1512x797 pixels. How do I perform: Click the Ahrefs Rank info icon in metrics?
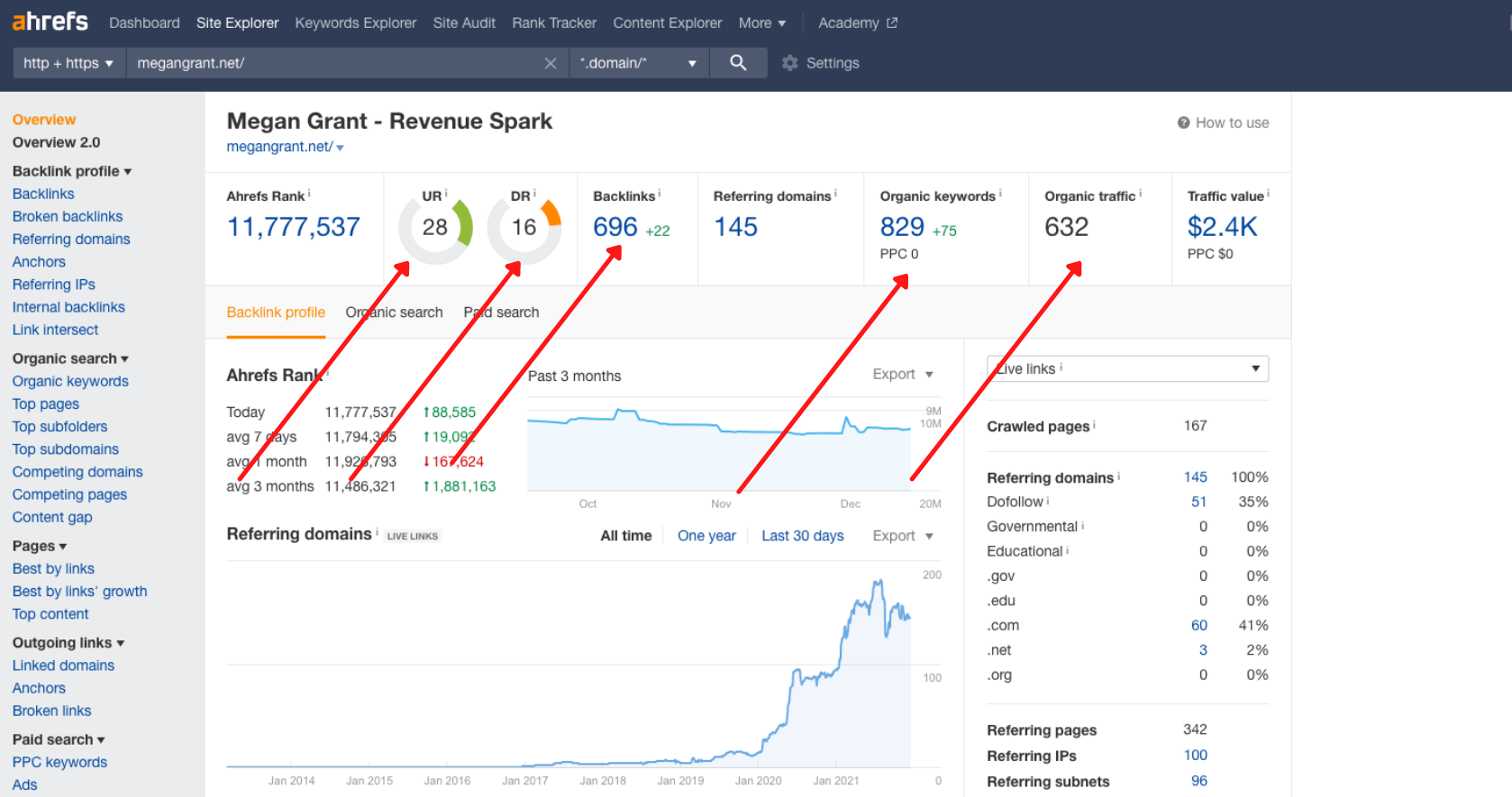309,193
